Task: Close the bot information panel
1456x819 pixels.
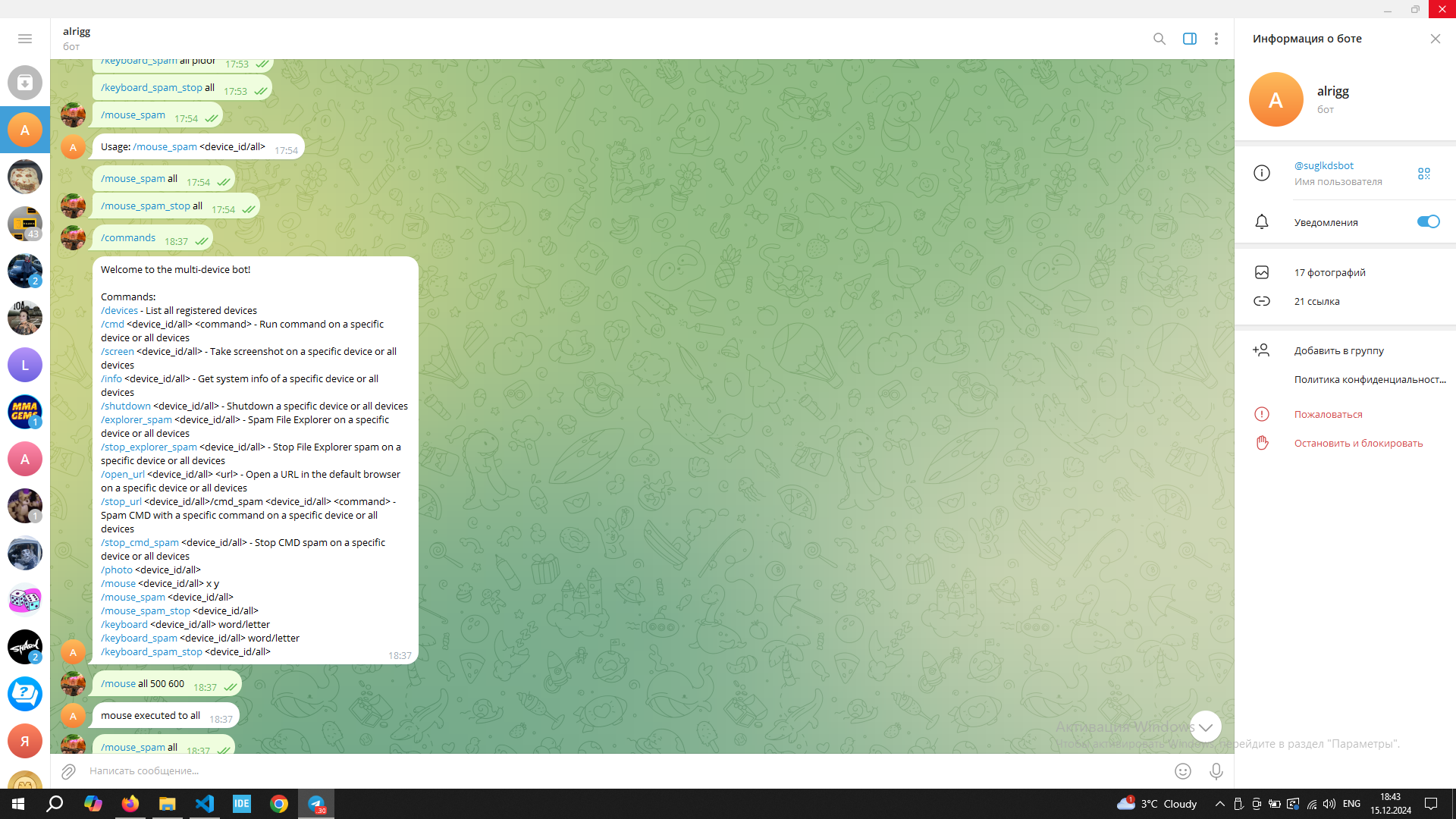Action: (1435, 39)
